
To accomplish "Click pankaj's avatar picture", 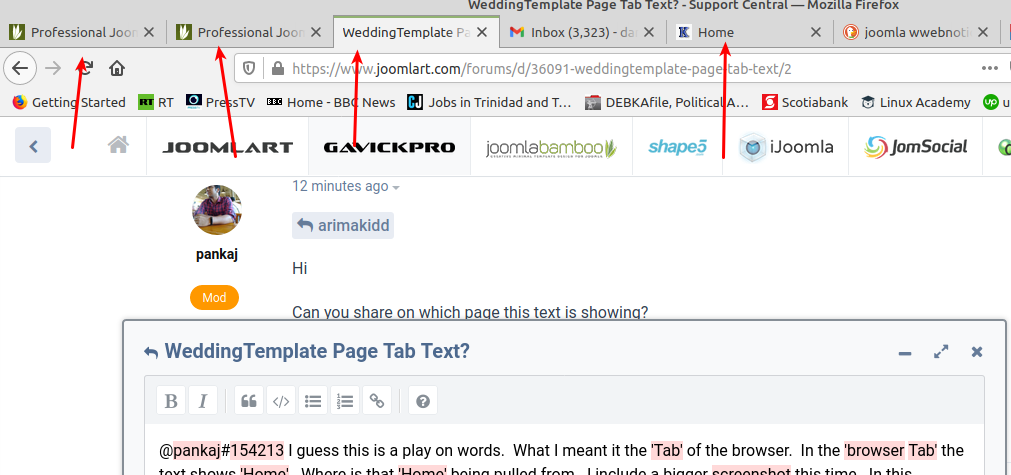I will (x=217, y=209).
